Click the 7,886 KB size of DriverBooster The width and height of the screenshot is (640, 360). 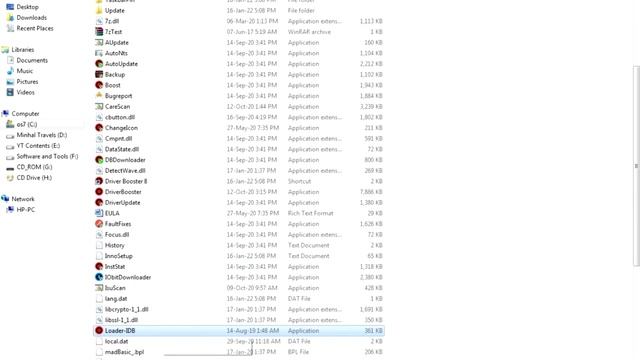tap(371, 192)
